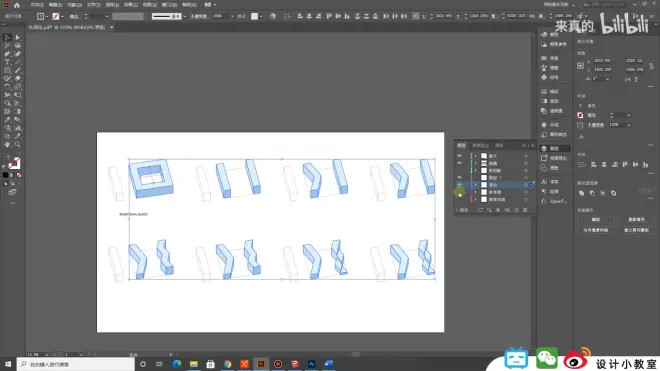Open stroke weight dropdown in Properties panel
Viewport: 660px width, 371px height.
(x=628, y=115)
